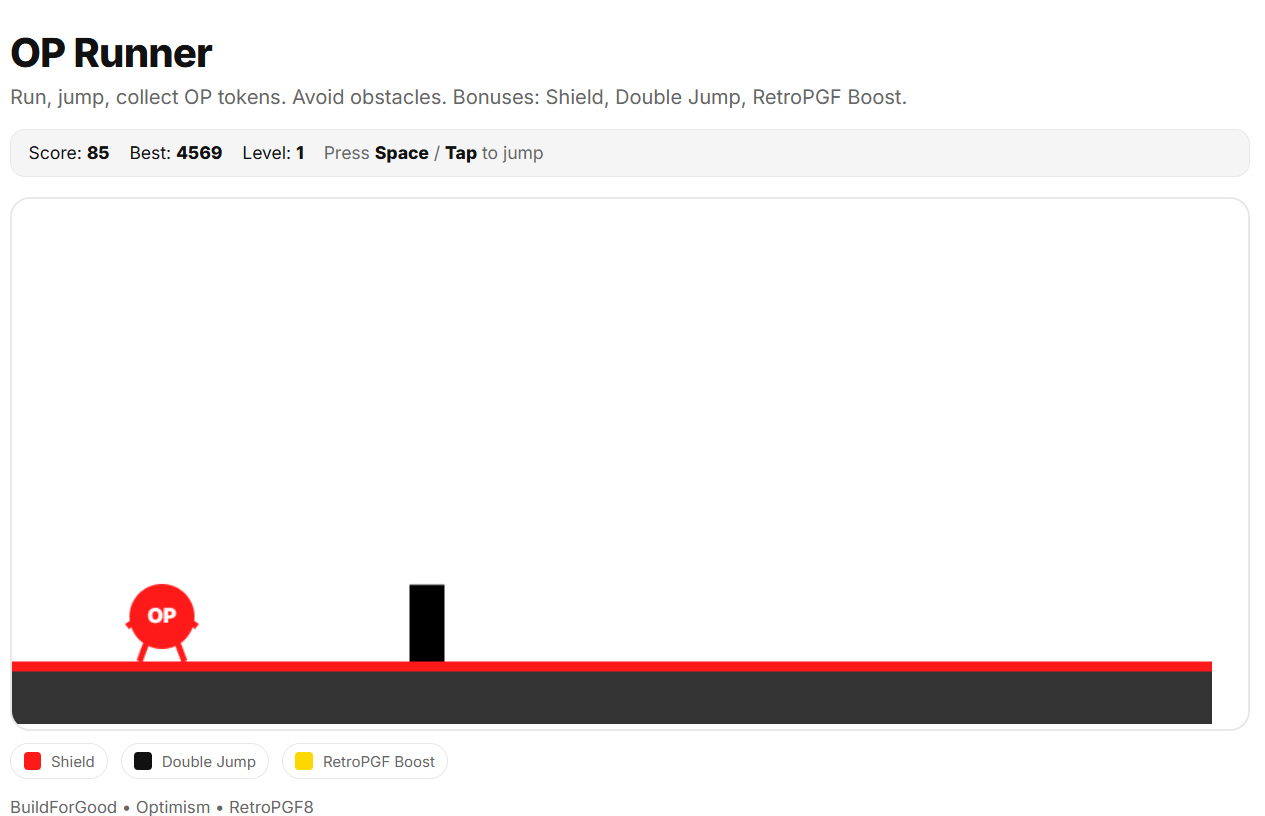Click the bold Tap hint text
Screen dimensions: 1265x816
click(x=460, y=153)
